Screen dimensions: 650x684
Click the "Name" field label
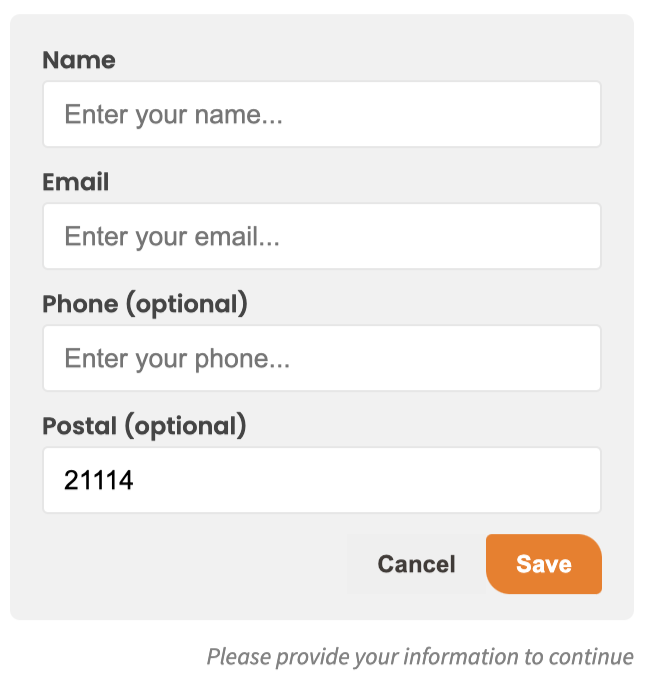click(79, 60)
